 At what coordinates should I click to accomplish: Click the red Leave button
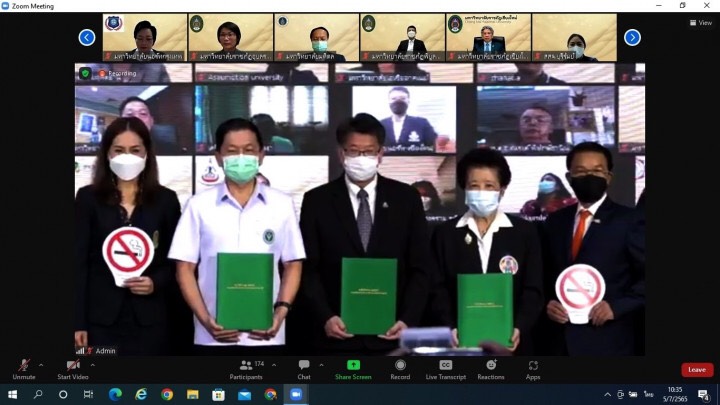[x=697, y=370]
